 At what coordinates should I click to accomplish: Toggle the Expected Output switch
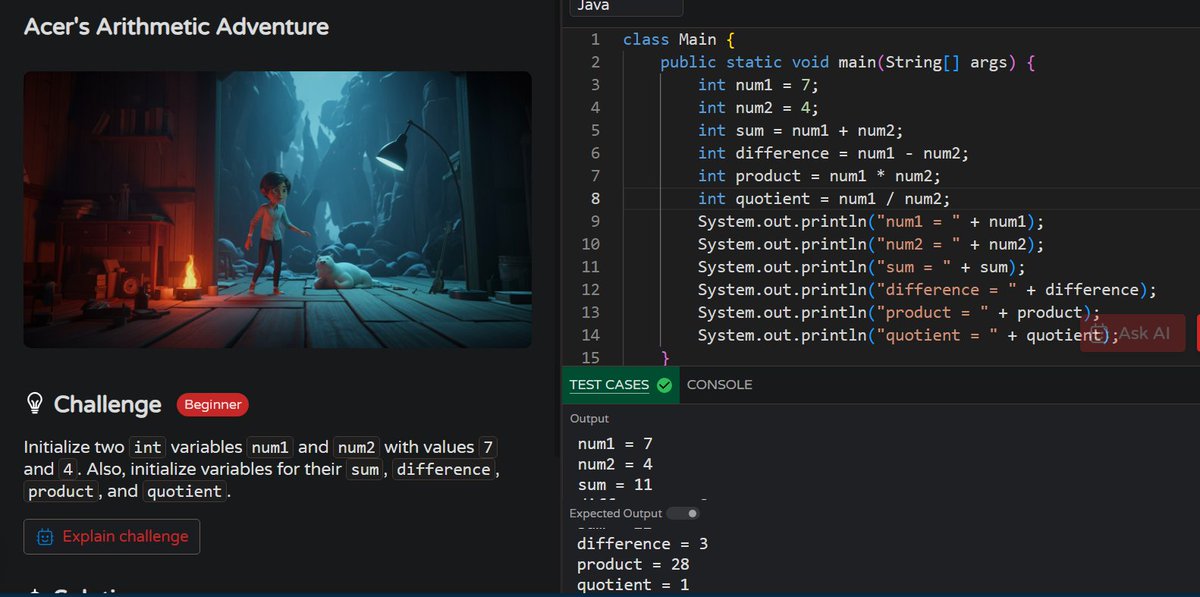pos(685,513)
